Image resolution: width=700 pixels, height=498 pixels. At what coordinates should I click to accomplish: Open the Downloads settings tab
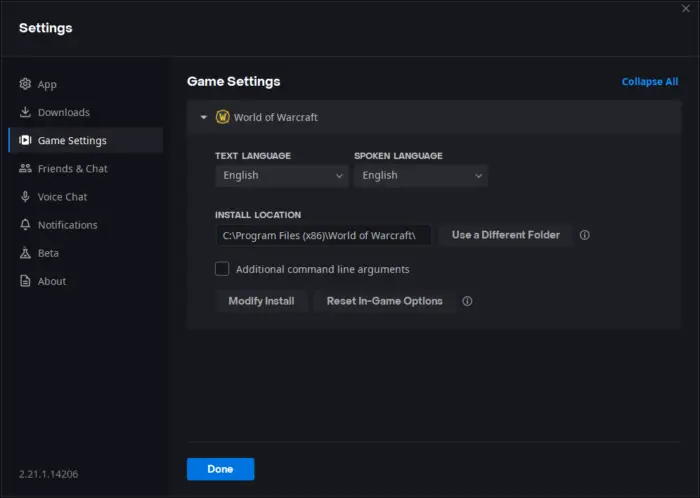86,112
